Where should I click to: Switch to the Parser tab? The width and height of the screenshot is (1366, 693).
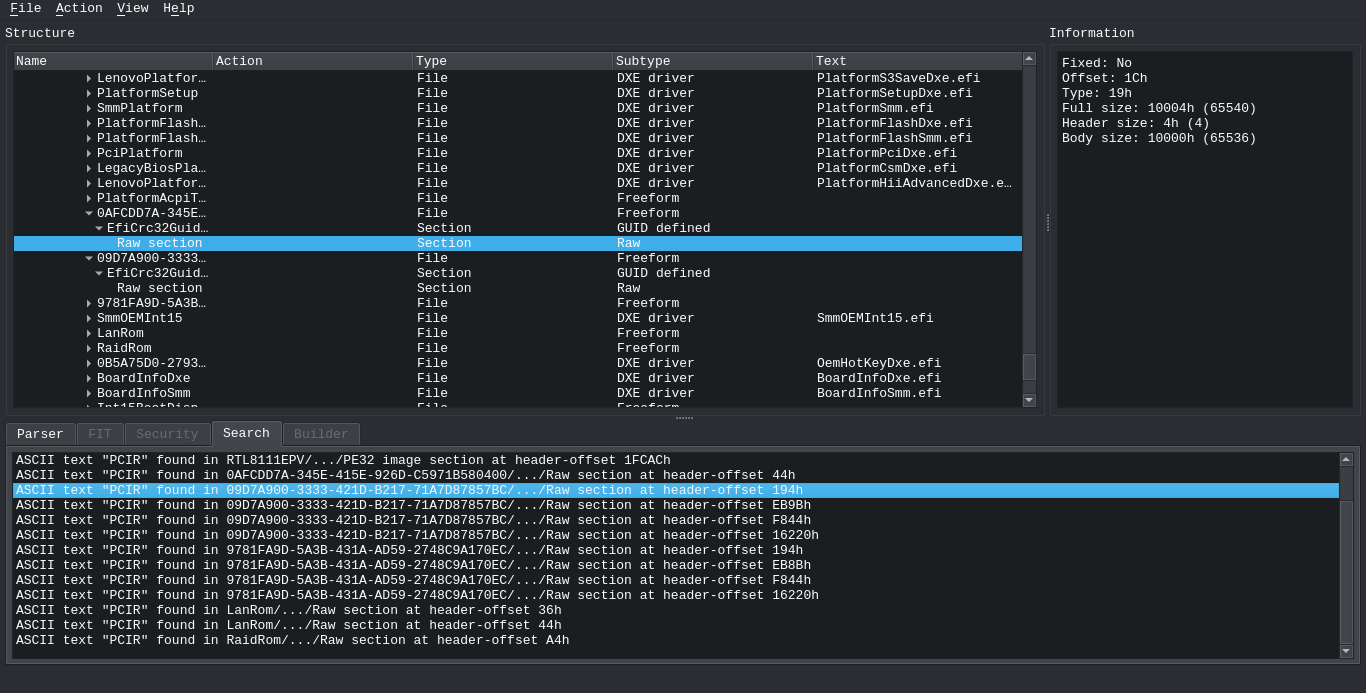coord(40,434)
